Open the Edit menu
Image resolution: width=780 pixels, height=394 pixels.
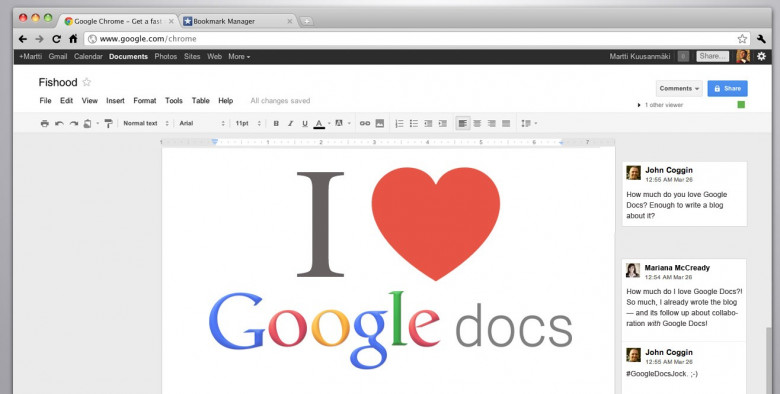[67, 100]
